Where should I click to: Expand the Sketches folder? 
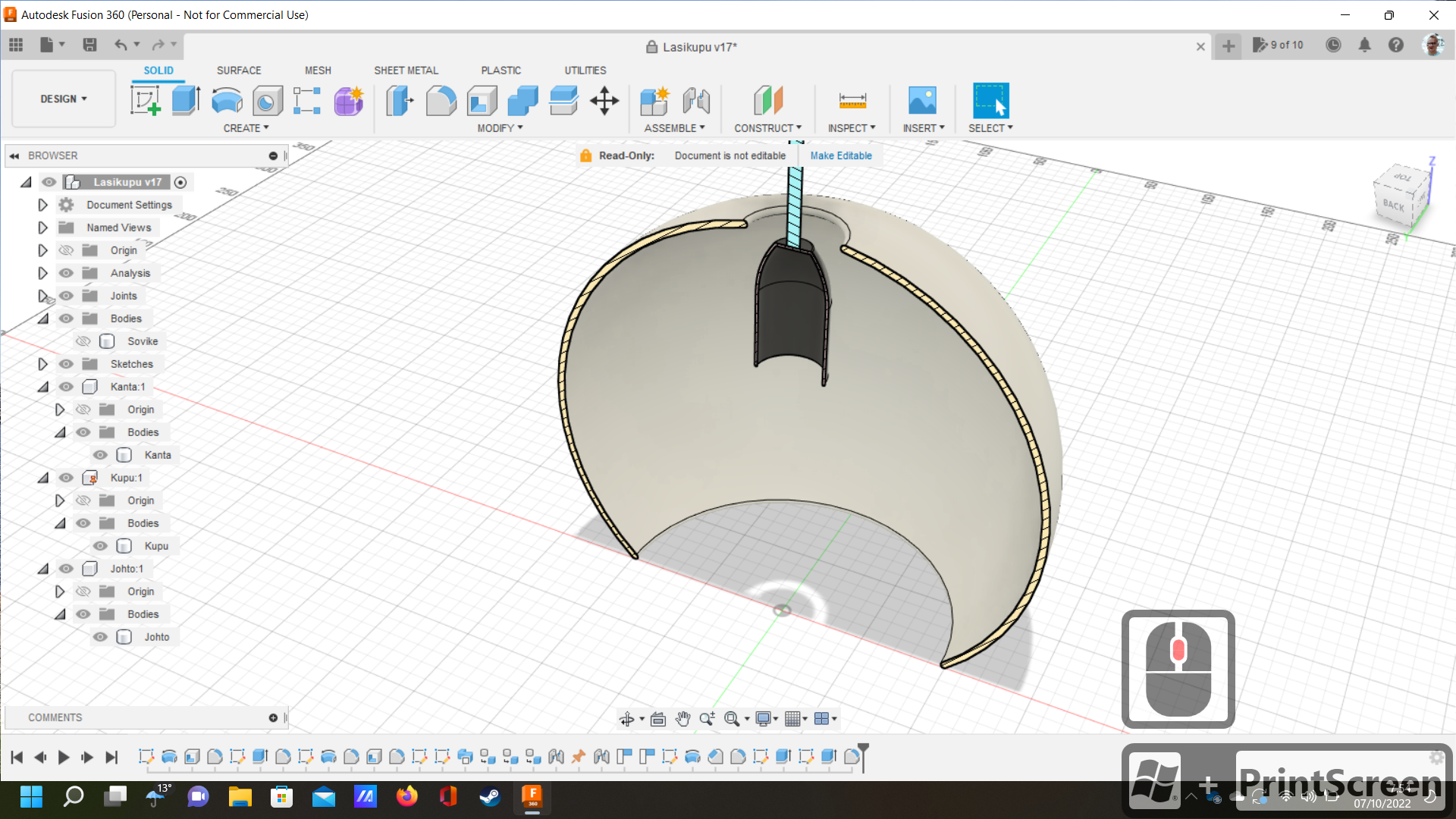click(42, 364)
